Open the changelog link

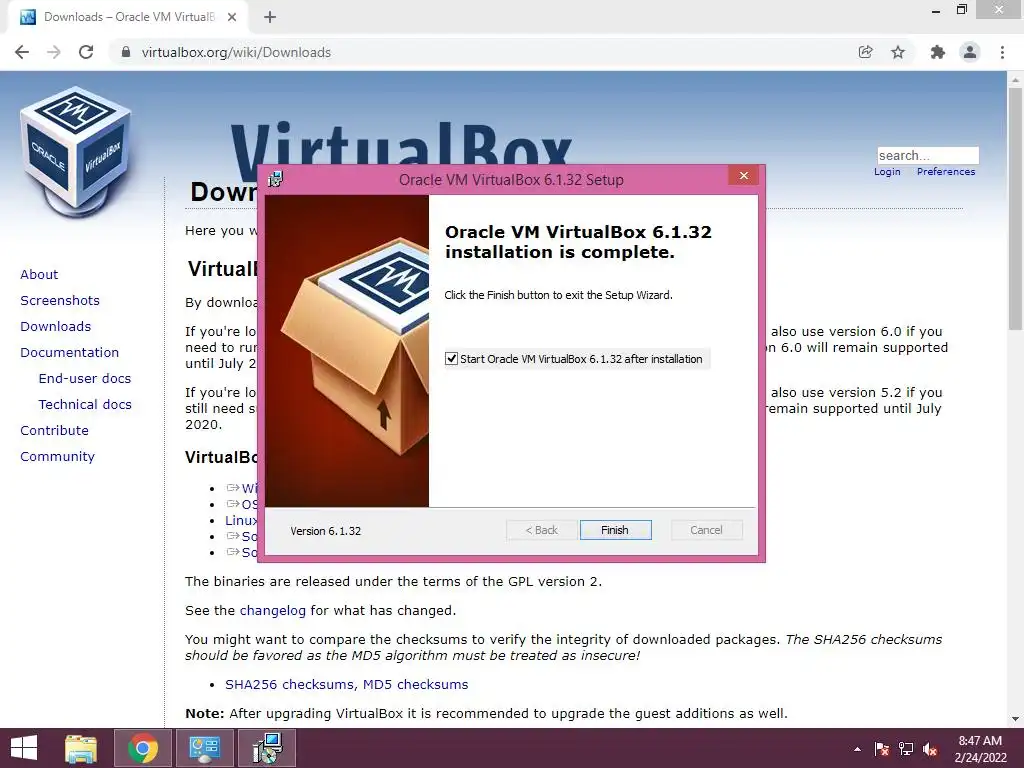tap(272, 611)
